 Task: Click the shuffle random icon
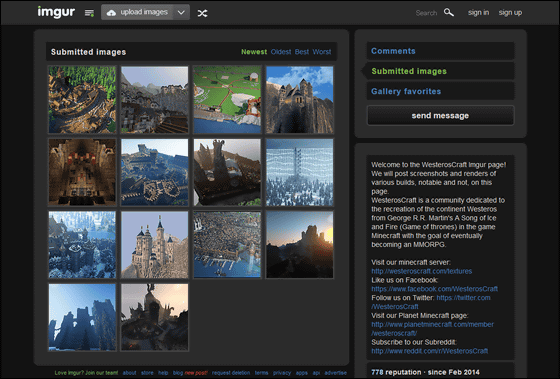tap(202, 13)
